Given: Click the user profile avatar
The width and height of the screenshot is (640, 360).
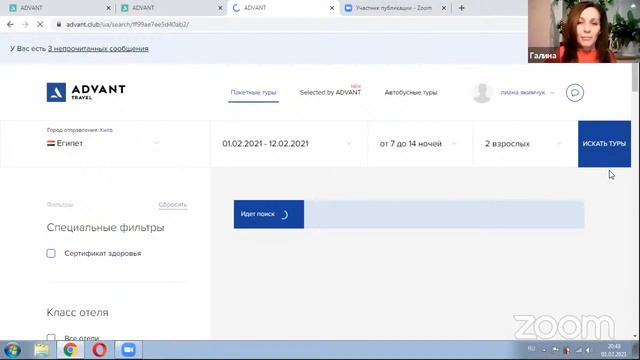Looking at the screenshot, I should coord(482,93).
